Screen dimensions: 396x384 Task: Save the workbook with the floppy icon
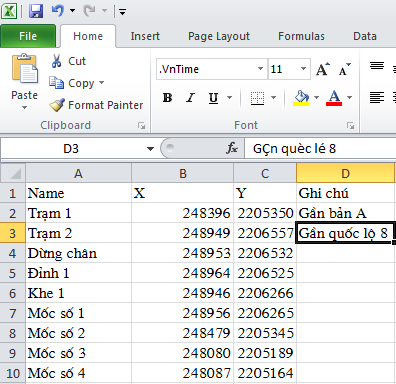pyautogui.click(x=36, y=11)
